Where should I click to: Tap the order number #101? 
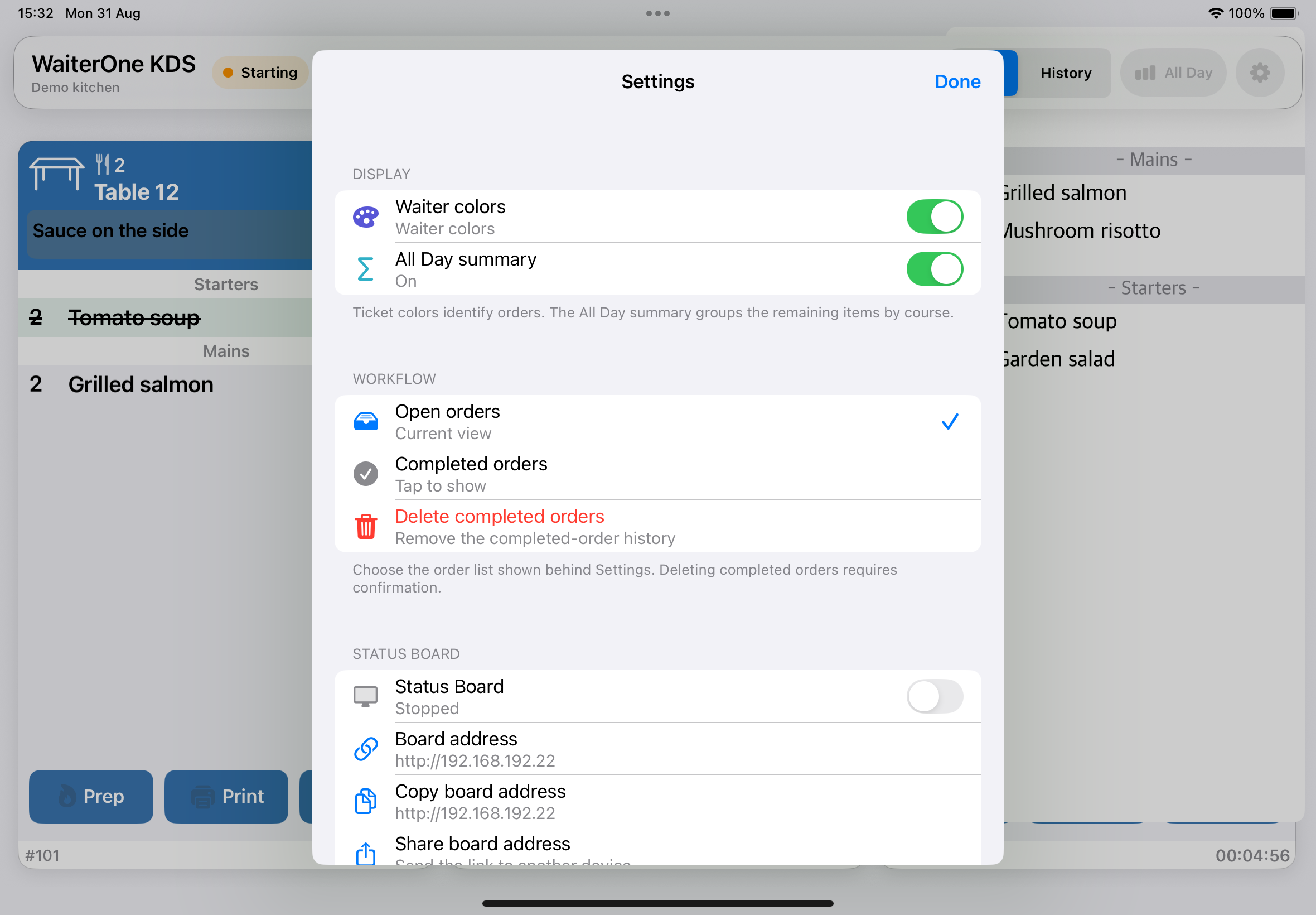pyautogui.click(x=42, y=855)
